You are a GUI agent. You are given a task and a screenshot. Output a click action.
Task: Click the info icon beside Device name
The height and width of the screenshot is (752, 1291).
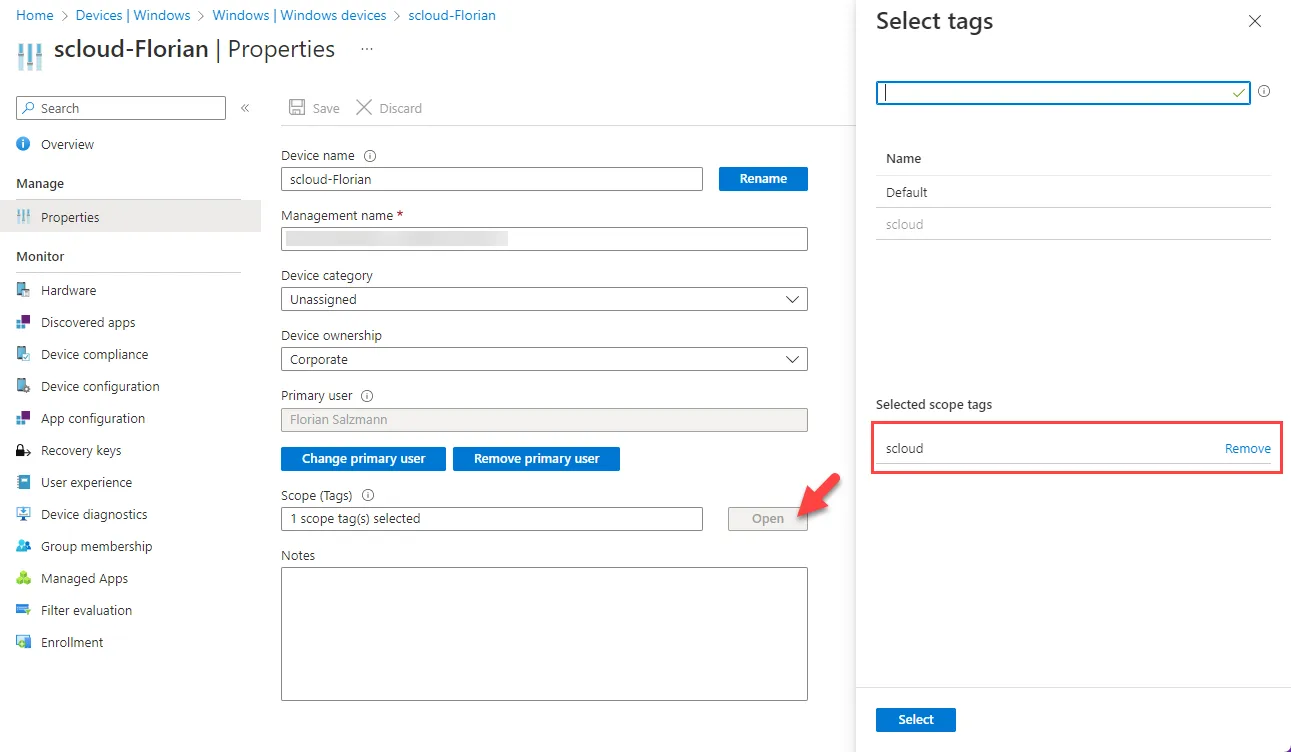(x=370, y=156)
